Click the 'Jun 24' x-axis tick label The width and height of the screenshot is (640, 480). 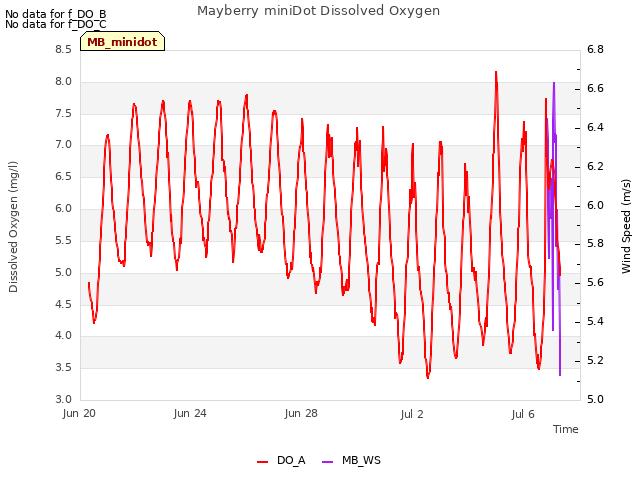(190, 413)
